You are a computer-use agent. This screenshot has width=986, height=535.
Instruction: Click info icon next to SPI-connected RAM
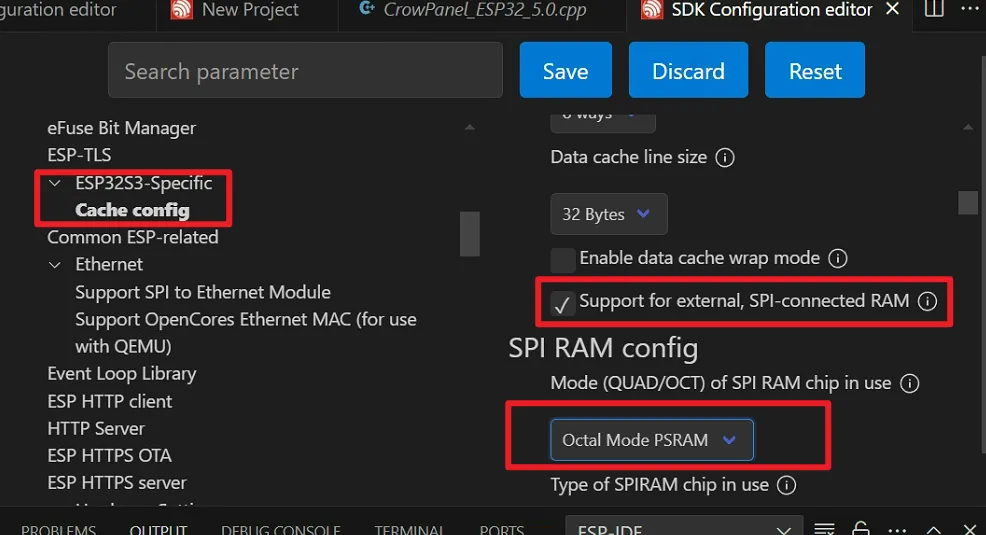point(927,301)
